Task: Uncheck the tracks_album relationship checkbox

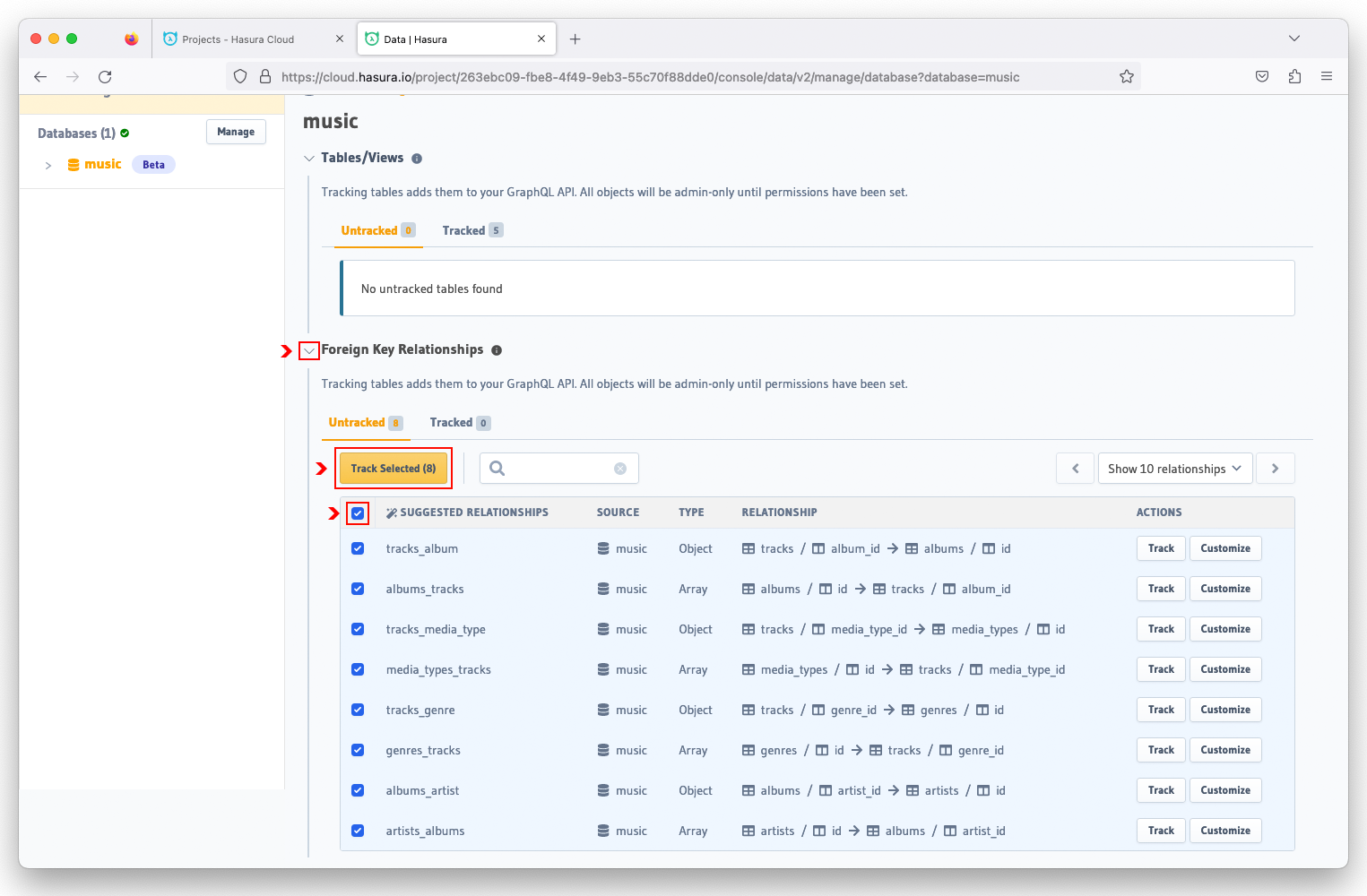Action: [358, 548]
